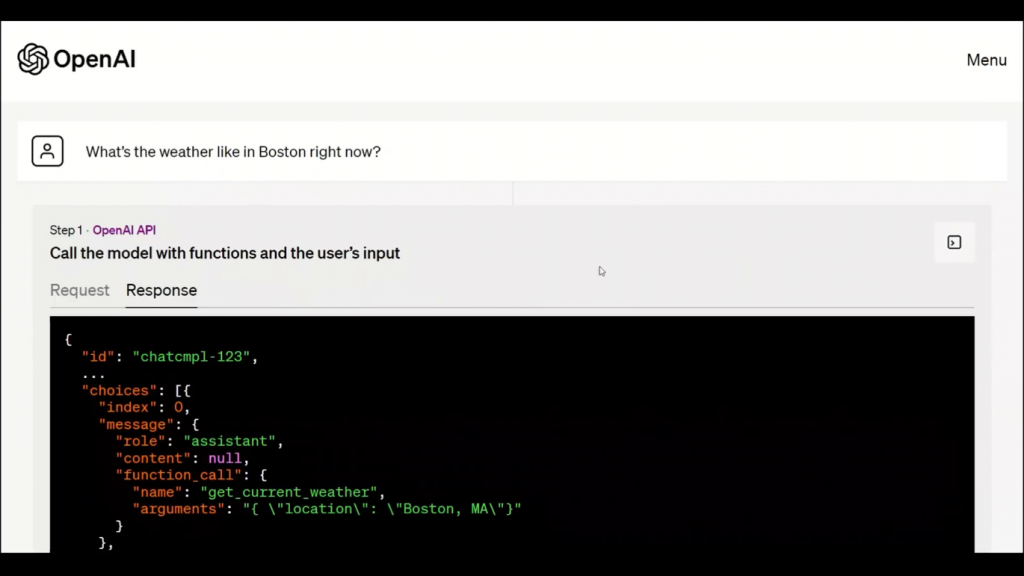The width and height of the screenshot is (1024, 576).
Task: Click the OpenAI API label
Action: point(124,230)
